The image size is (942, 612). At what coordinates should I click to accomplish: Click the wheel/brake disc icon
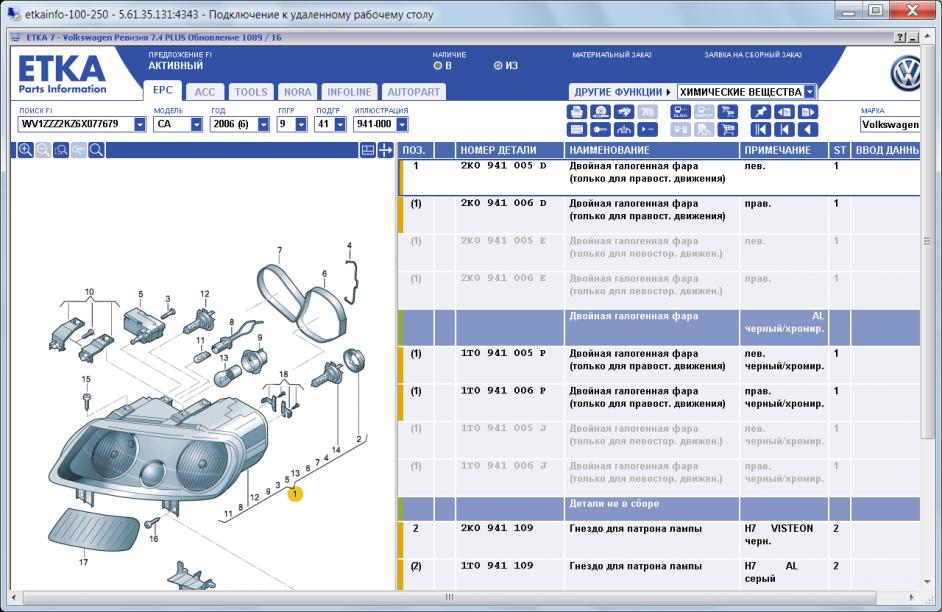click(x=600, y=112)
